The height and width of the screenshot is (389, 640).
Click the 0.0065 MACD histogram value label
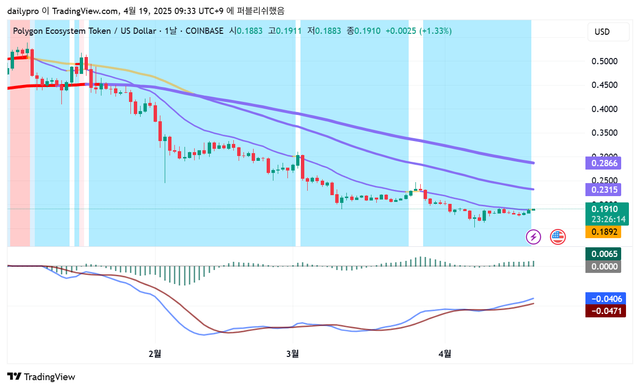click(x=603, y=254)
